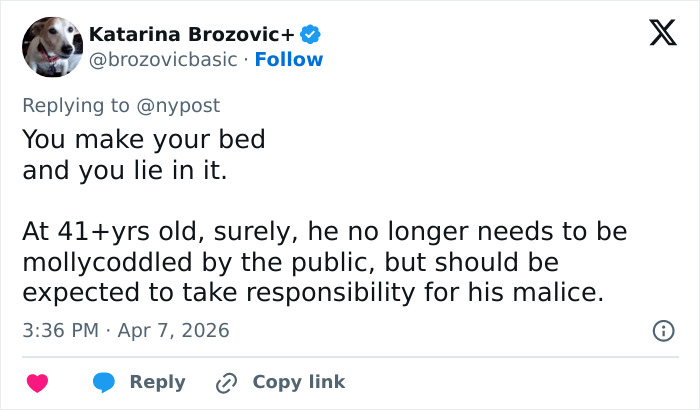Click the paragraph starting "At 41+yrs old"
Image resolution: width=700 pixels, height=410 pixels.
coord(324,263)
